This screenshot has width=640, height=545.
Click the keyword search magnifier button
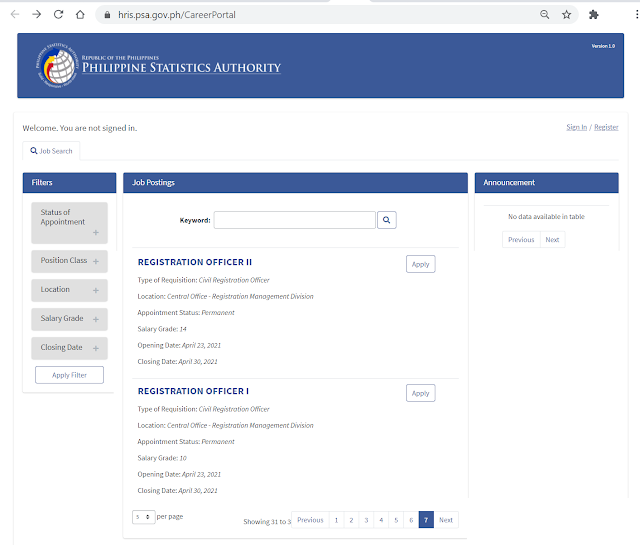(387, 220)
